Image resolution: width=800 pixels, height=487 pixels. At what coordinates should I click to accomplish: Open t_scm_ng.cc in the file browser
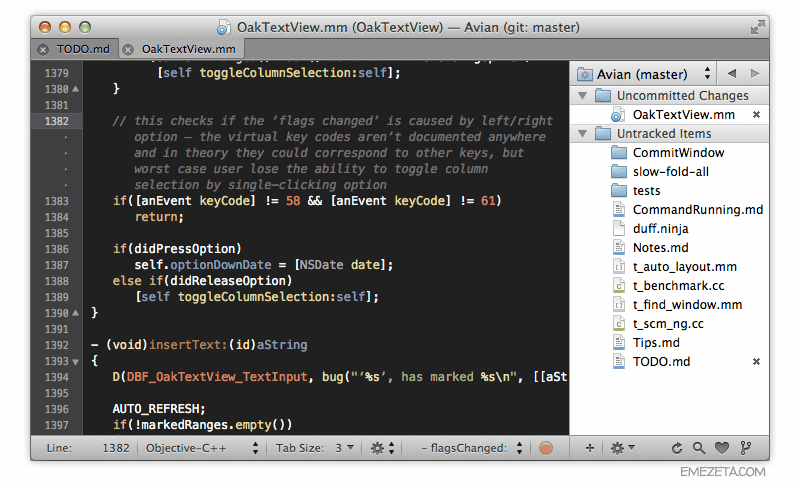pyautogui.click(x=668, y=324)
